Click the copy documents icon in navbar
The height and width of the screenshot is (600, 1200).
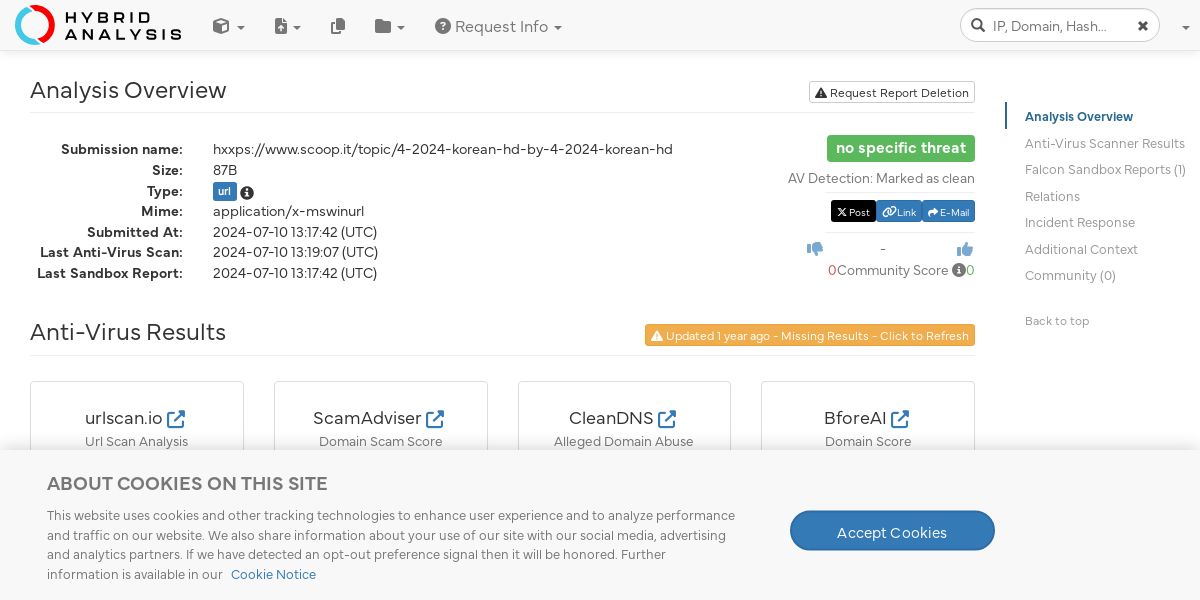coord(338,27)
